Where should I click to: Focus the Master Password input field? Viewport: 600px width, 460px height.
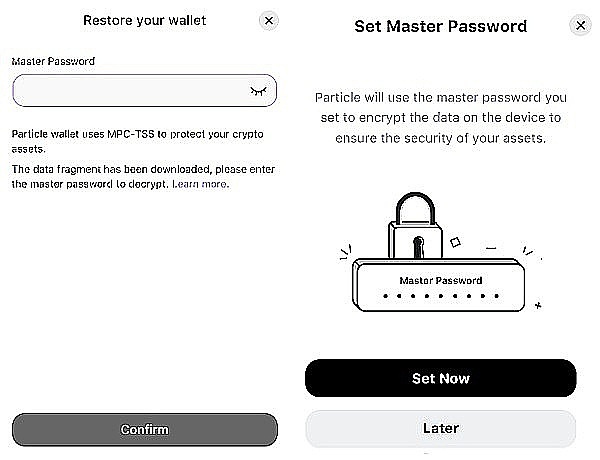pos(130,91)
